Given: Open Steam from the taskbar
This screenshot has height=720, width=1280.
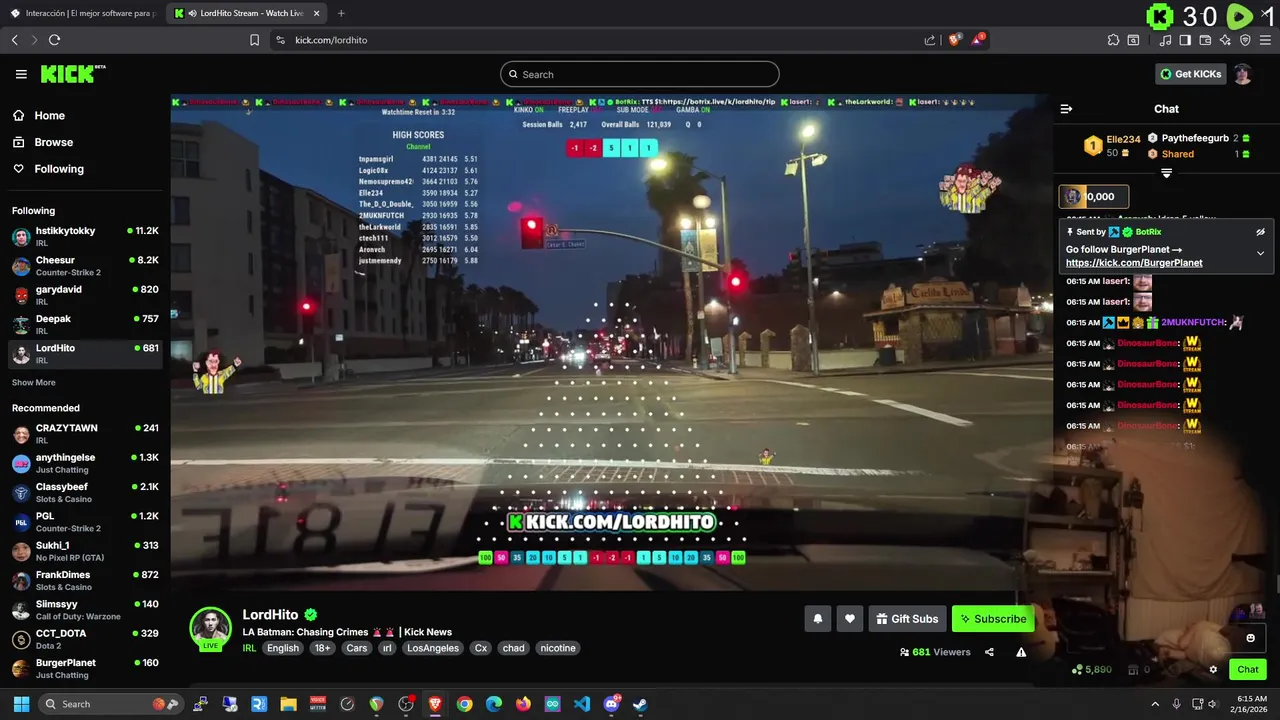Looking at the screenshot, I should [640, 704].
